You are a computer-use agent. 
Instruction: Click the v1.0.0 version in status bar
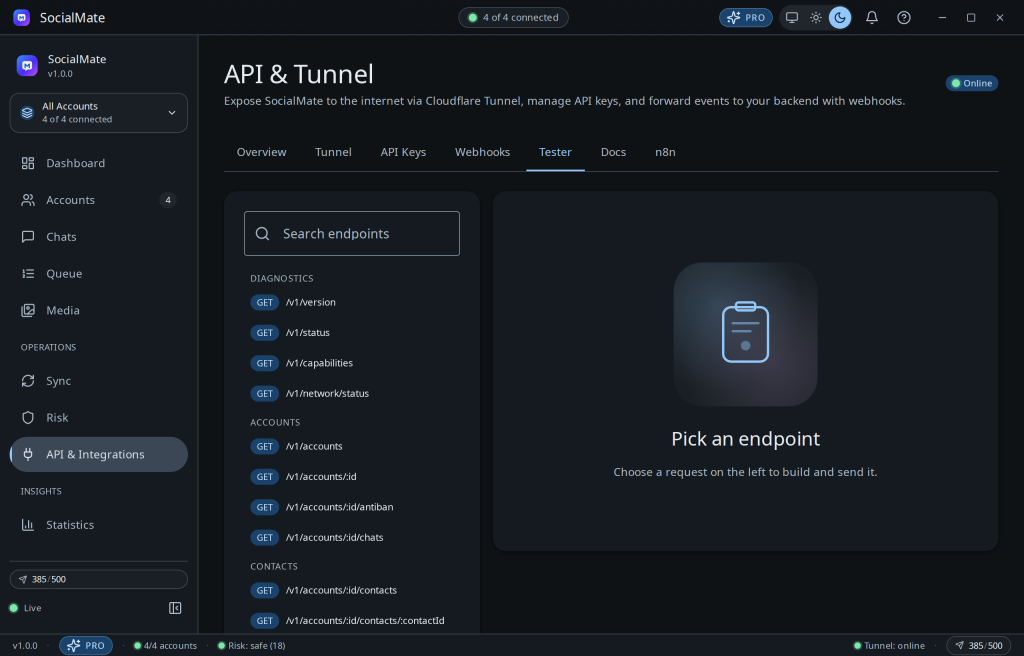point(25,646)
